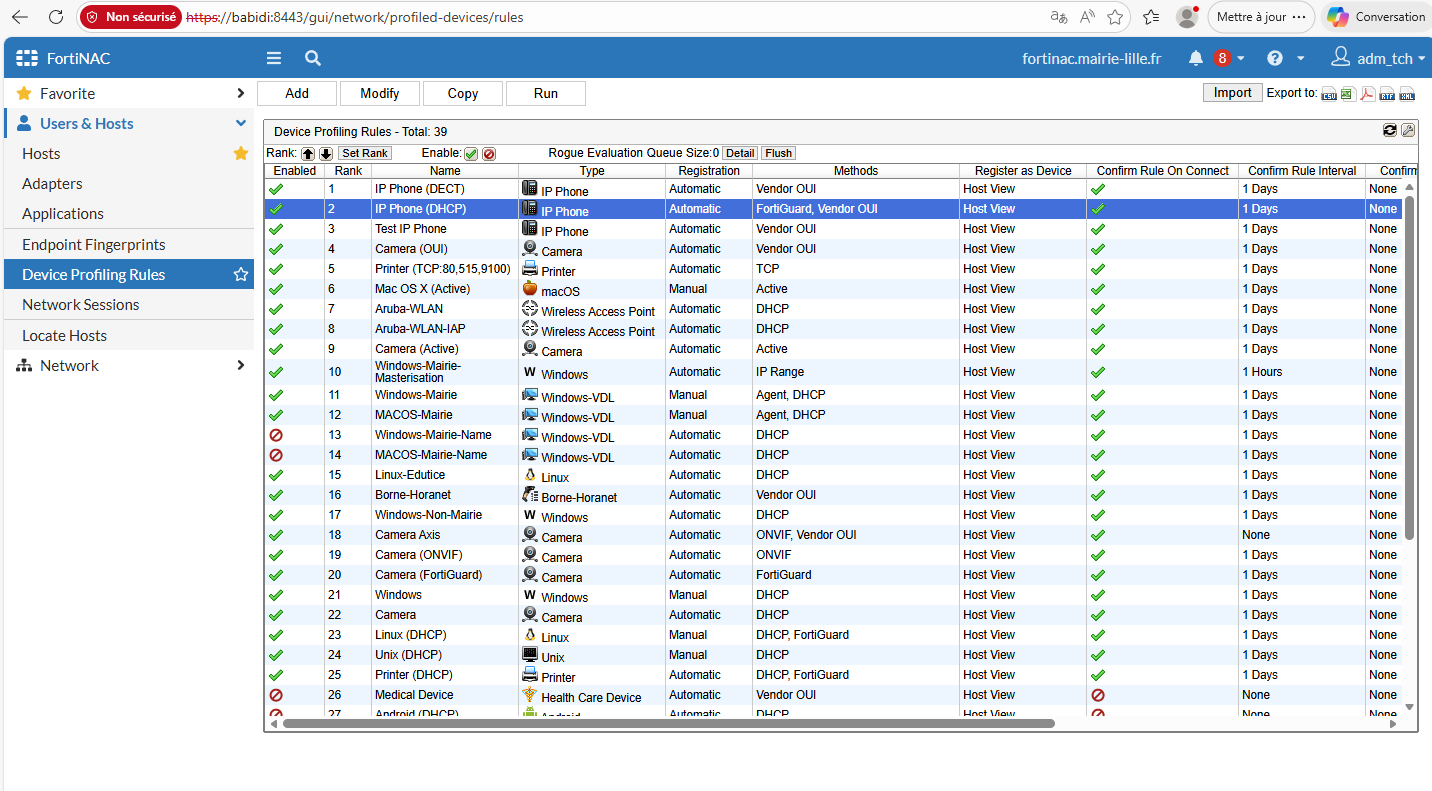The width and height of the screenshot is (1432, 791).
Task: Export rules to CSV file
Action: pos(1329,94)
